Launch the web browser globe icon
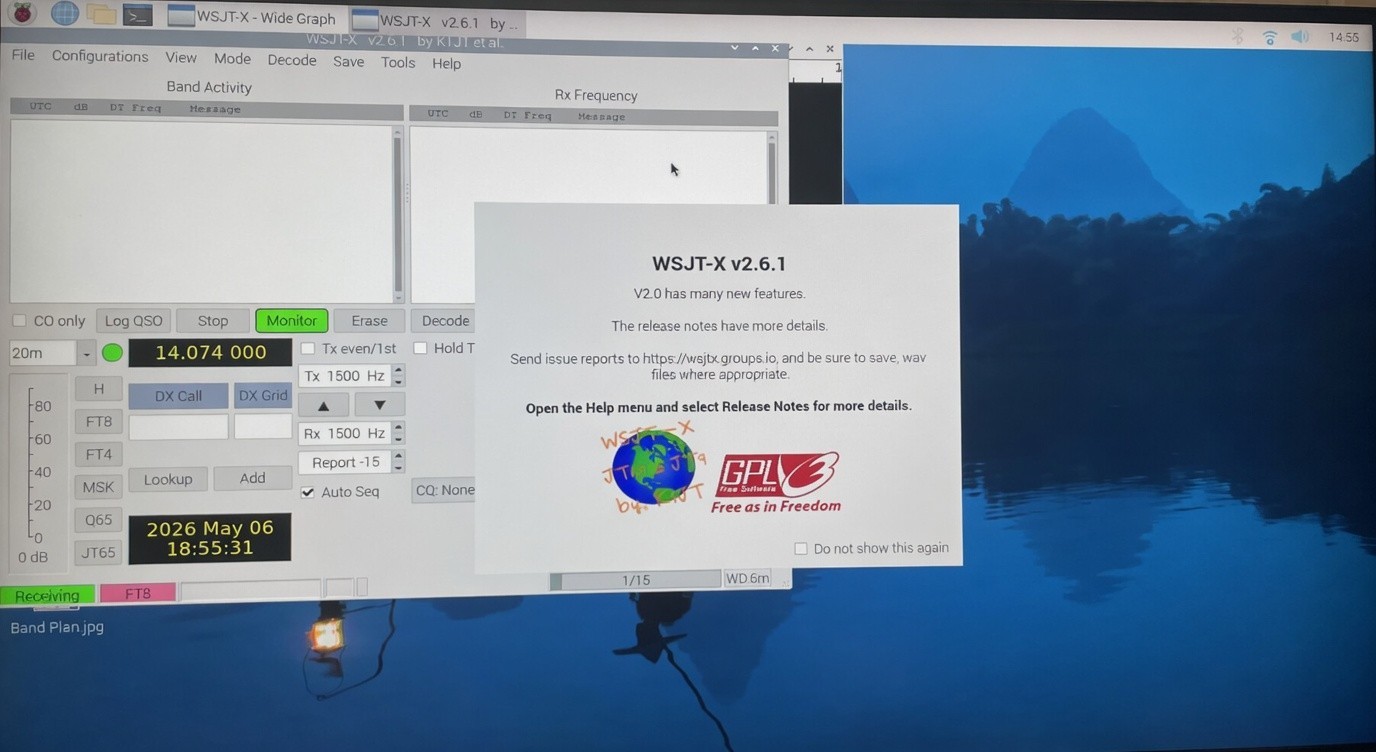This screenshot has width=1376, height=752. pyautogui.click(x=64, y=13)
